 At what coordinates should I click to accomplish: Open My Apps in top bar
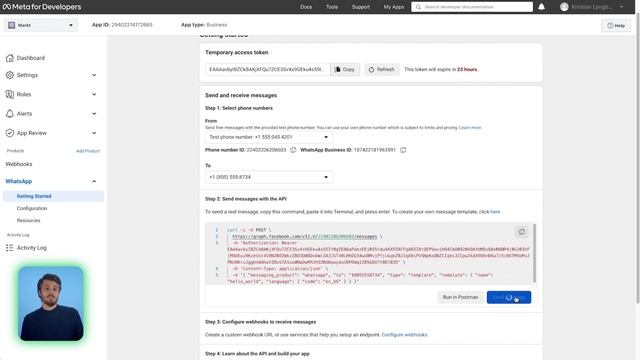click(393, 7)
